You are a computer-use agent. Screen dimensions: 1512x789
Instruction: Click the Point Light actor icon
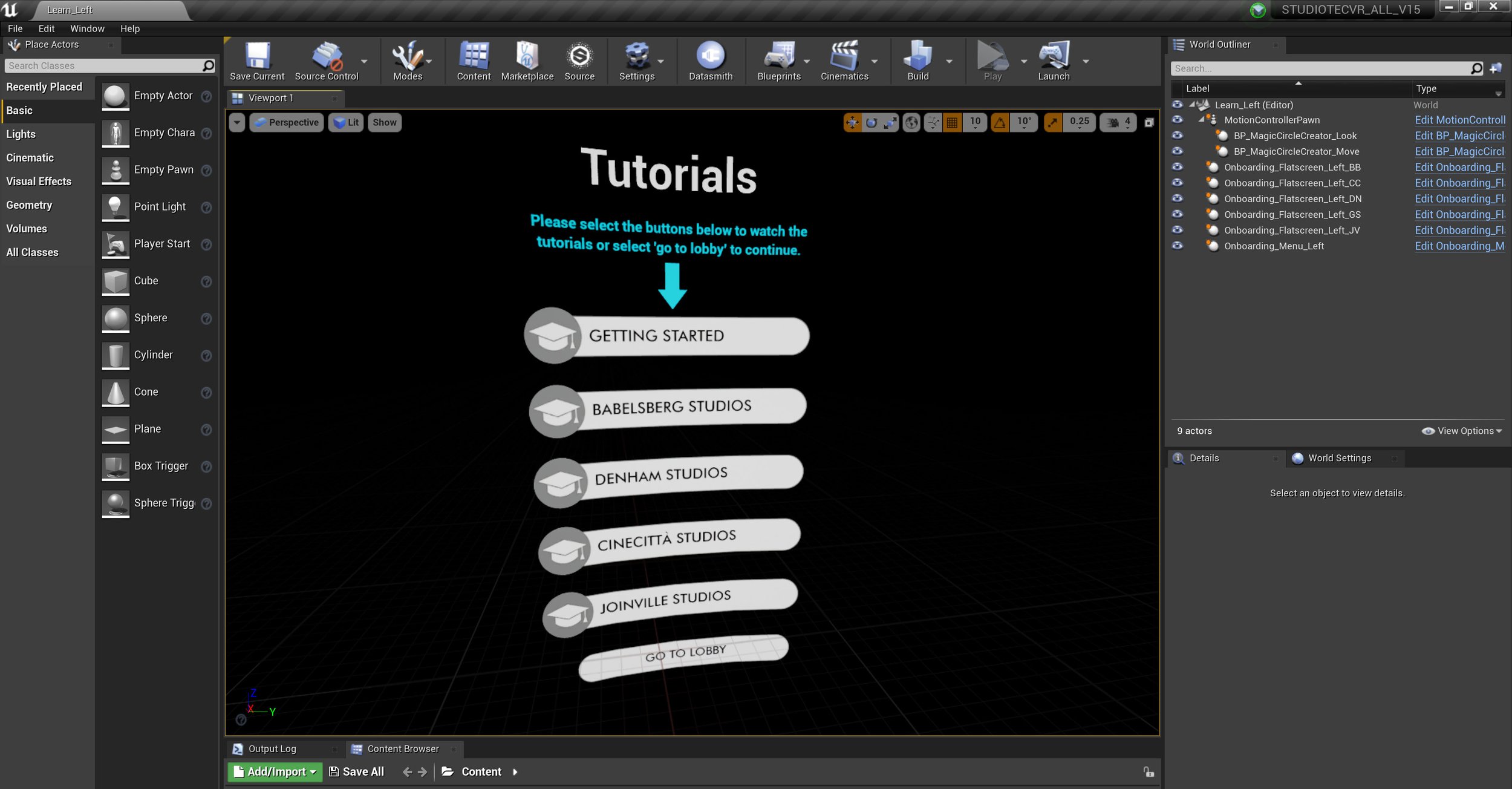(x=116, y=208)
